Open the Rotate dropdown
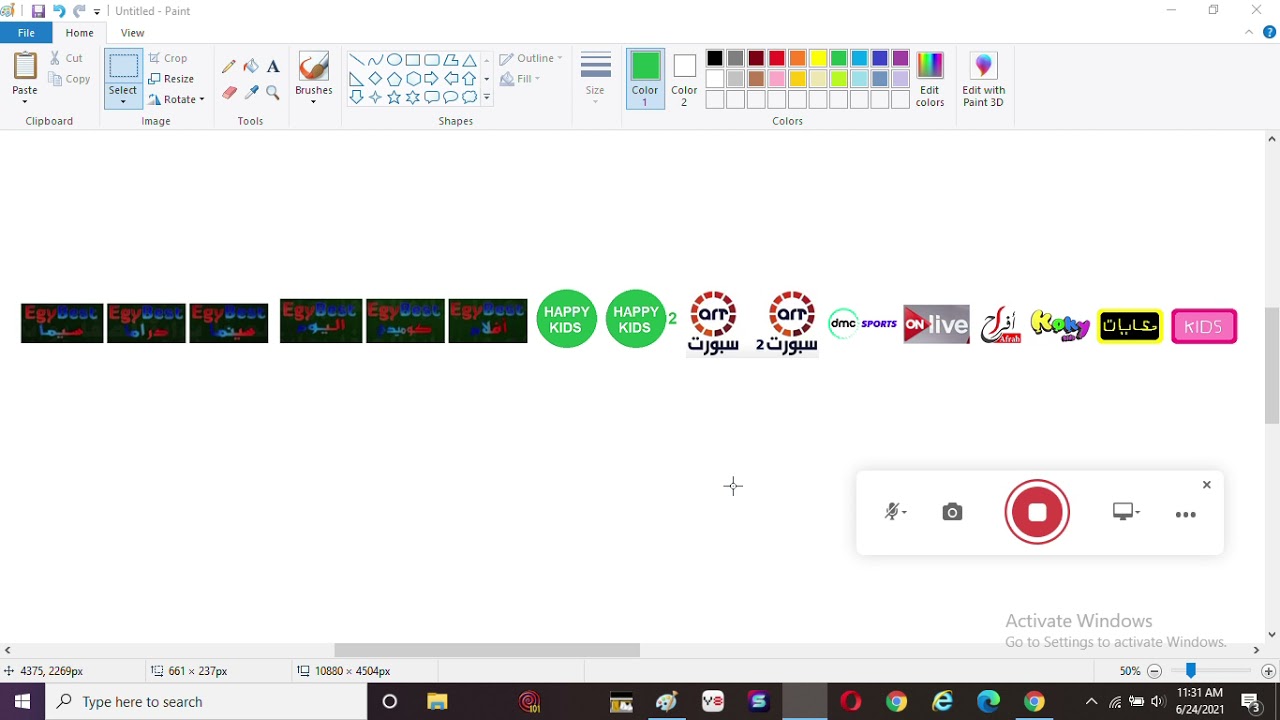 177,99
